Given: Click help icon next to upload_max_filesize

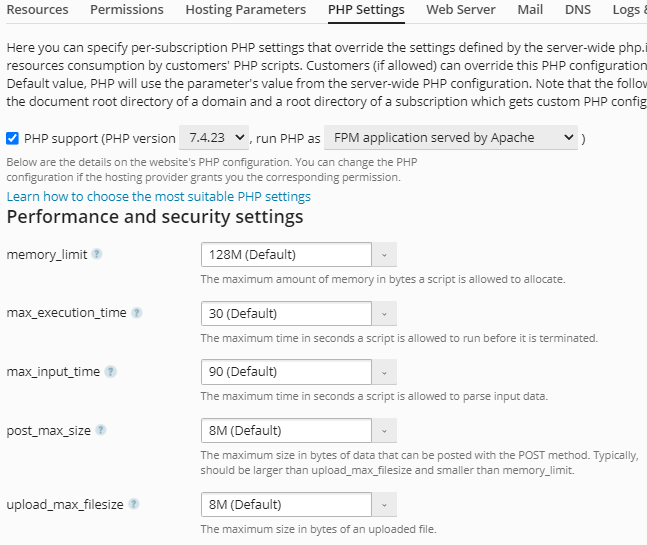Looking at the screenshot, I should 133,504.
